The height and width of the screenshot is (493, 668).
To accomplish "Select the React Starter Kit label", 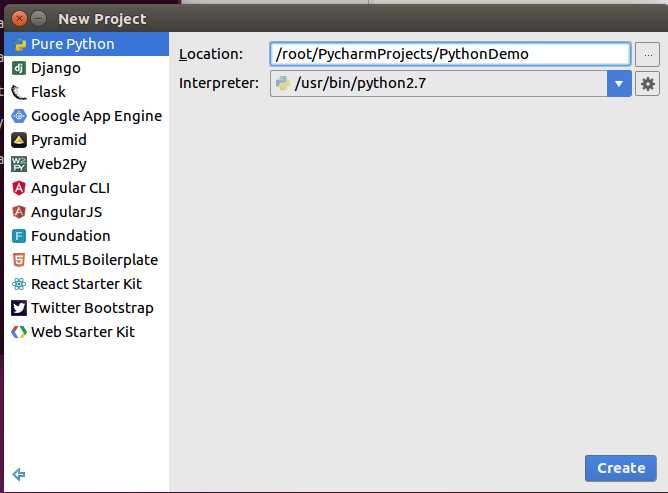I will pos(86,284).
